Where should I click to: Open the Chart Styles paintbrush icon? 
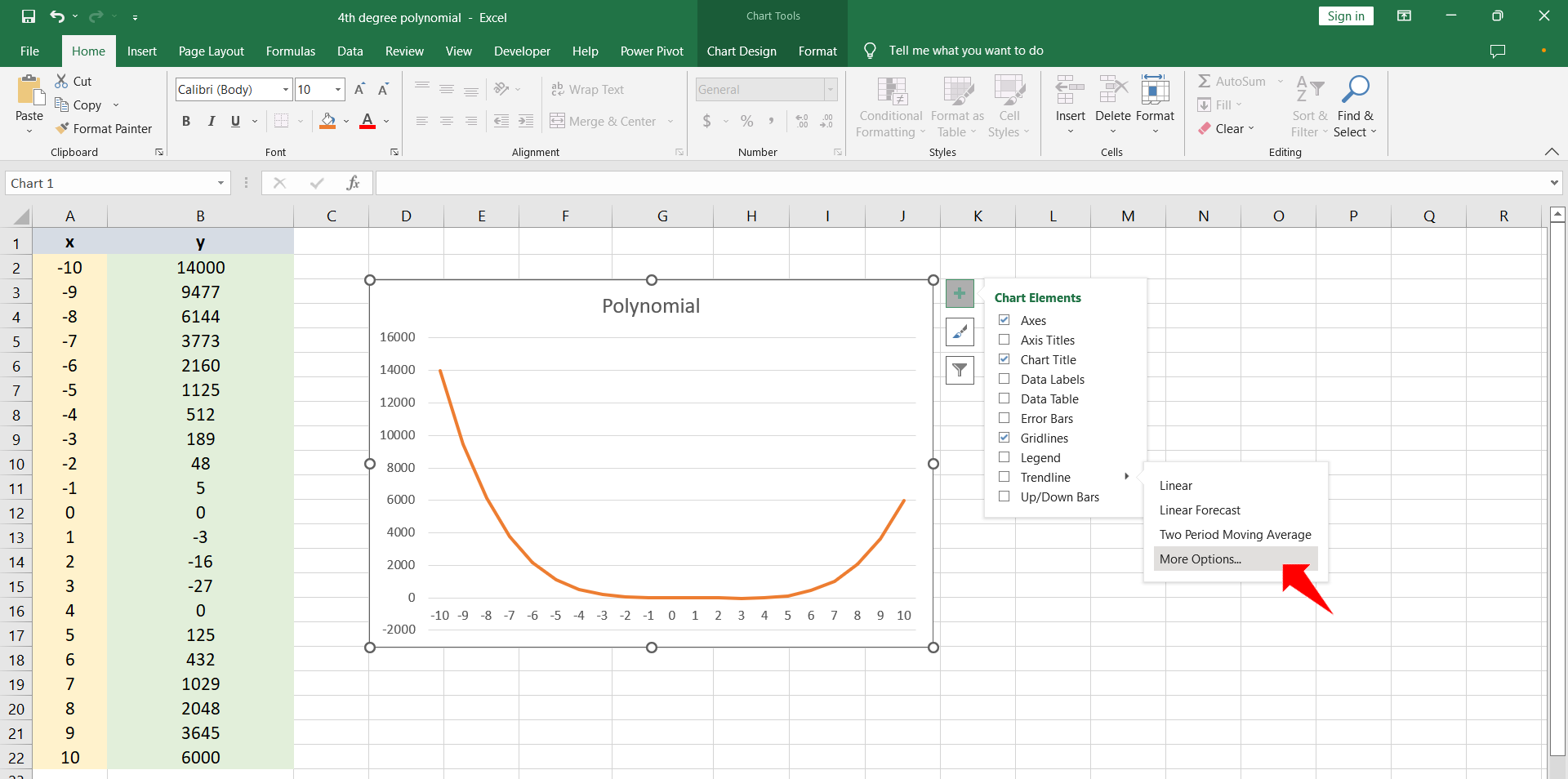click(960, 332)
